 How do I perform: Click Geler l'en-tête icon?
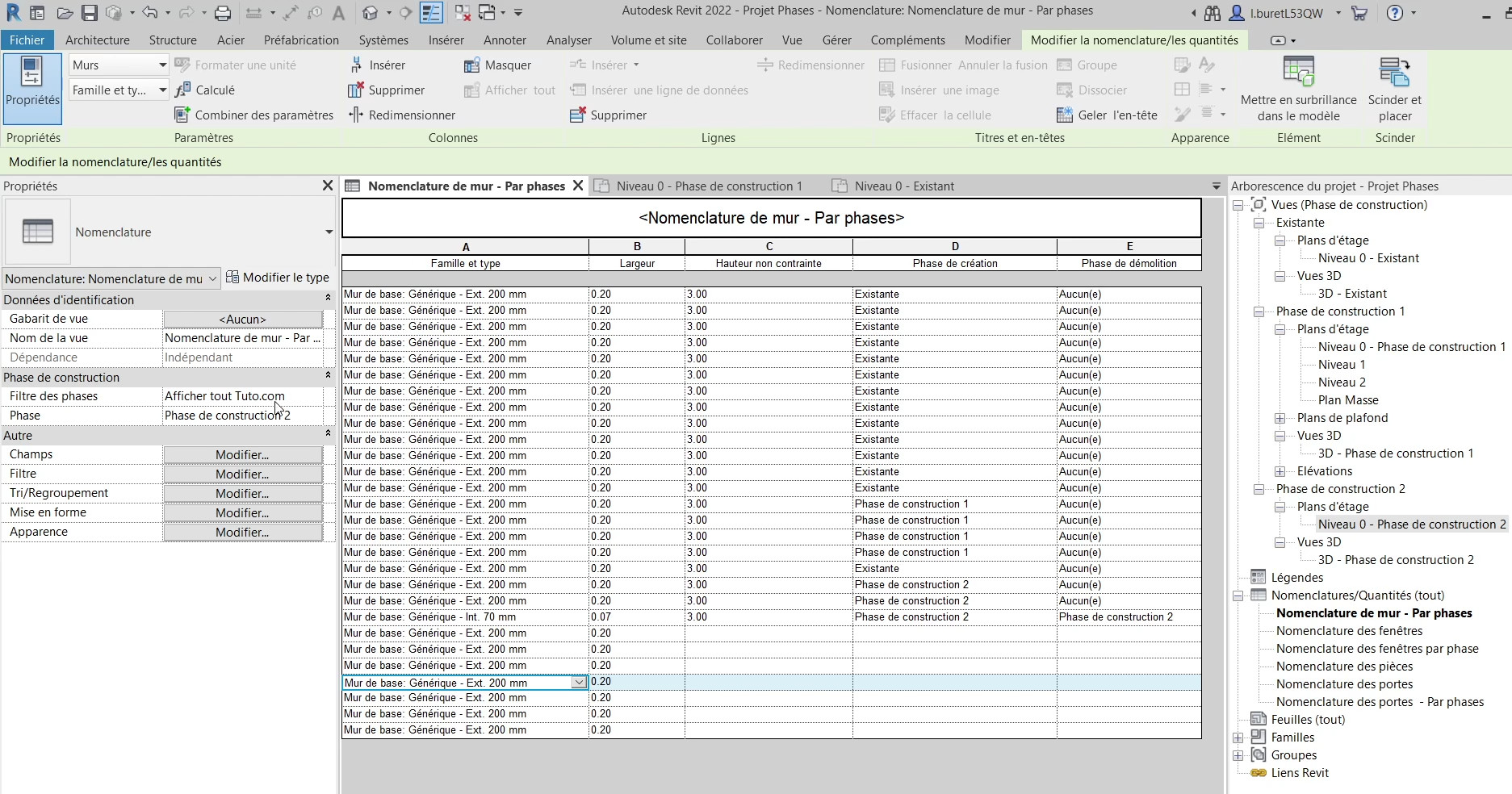1065,115
